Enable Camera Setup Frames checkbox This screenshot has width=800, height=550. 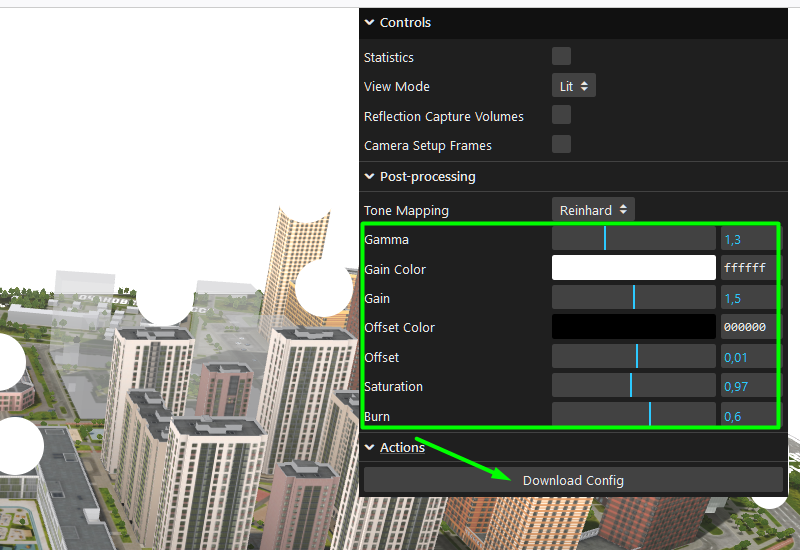pos(561,144)
